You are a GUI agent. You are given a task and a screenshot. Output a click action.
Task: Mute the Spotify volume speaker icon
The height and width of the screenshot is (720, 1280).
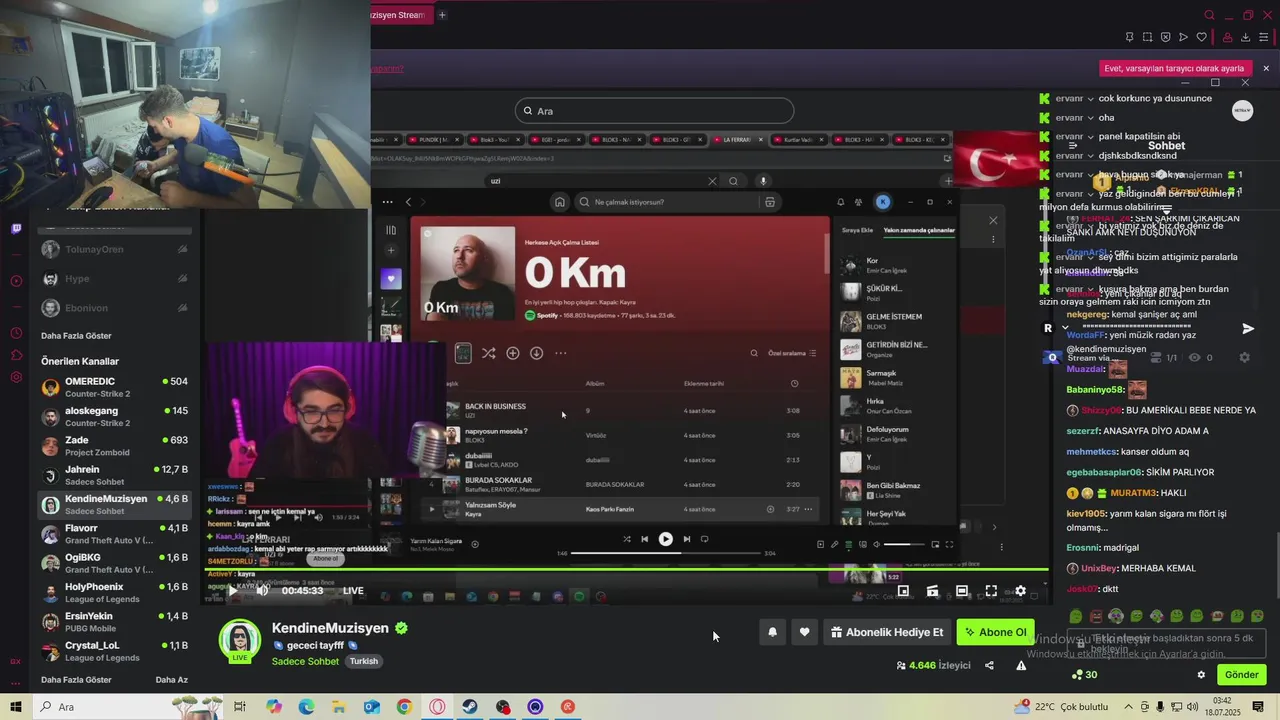876,544
